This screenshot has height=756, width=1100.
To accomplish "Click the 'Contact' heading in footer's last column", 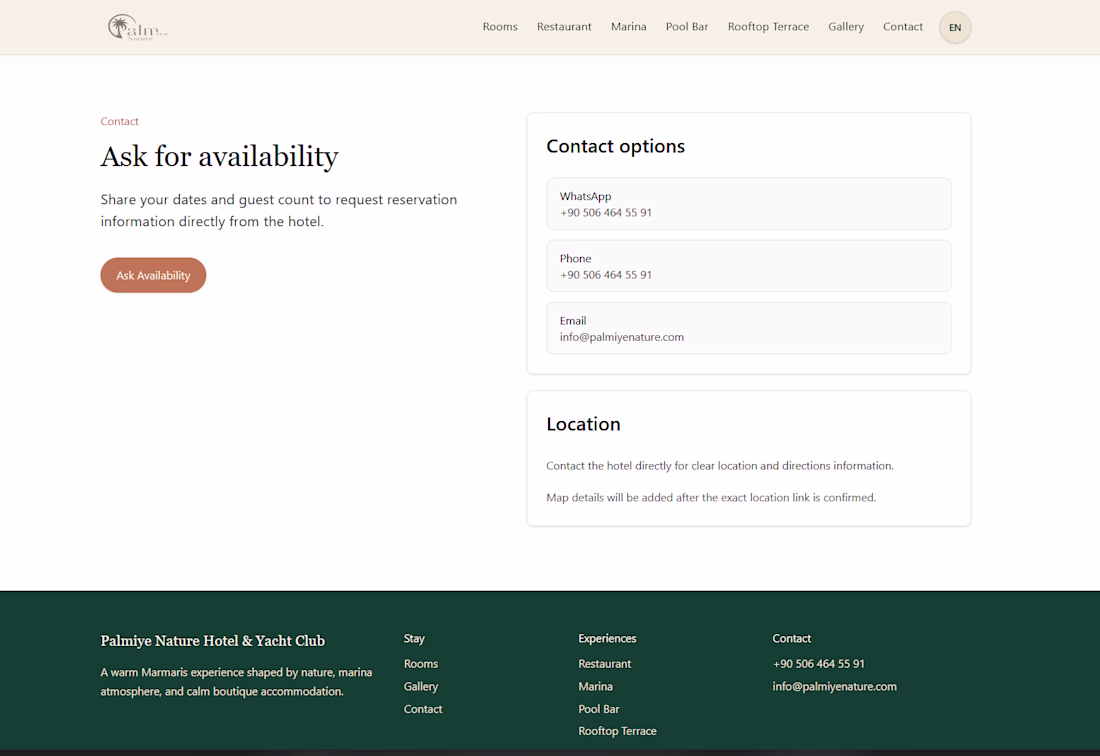I will [791, 638].
